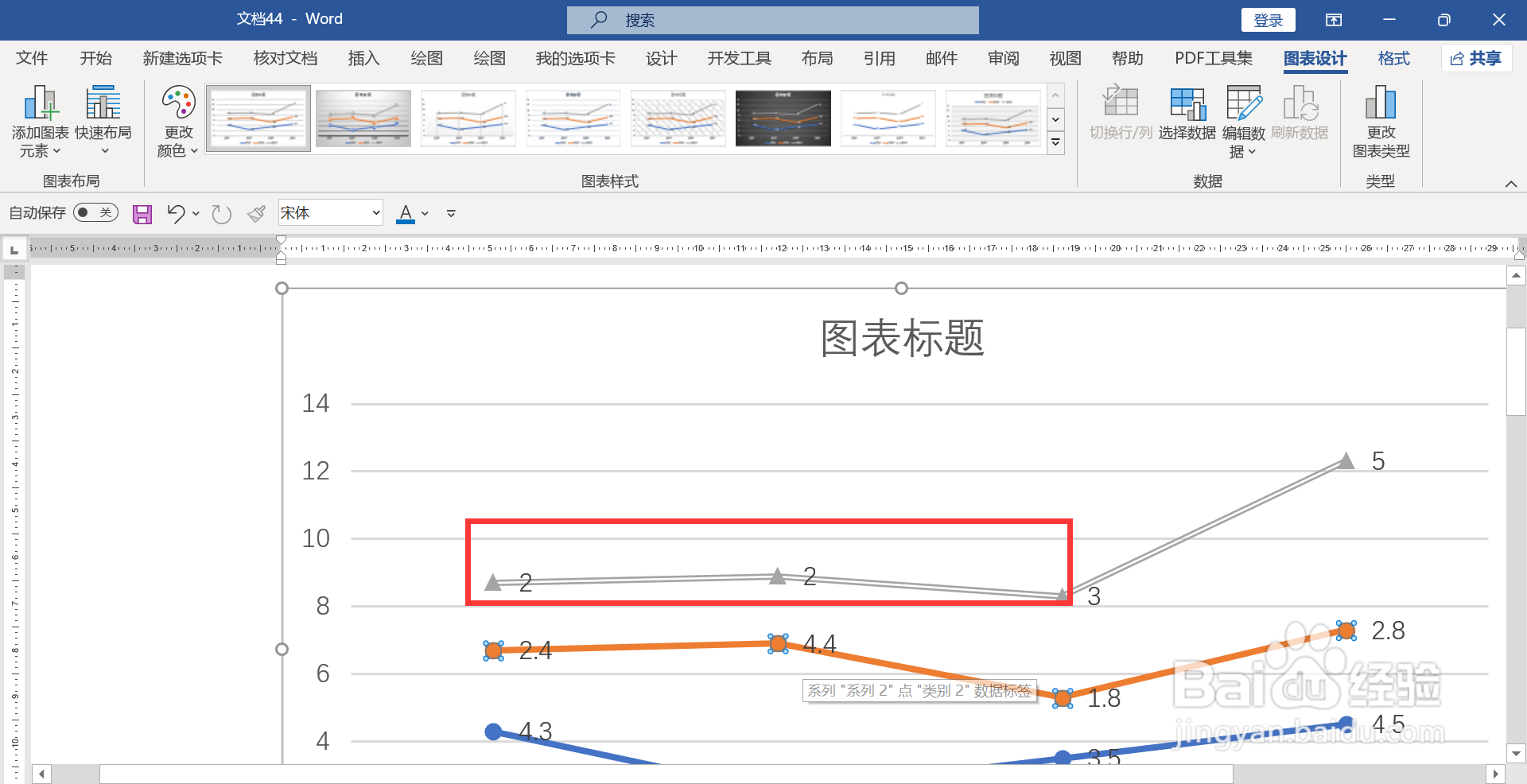Viewport: 1527px width, 784px height.
Task: Click the Edit Data button
Action: pos(1243,122)
